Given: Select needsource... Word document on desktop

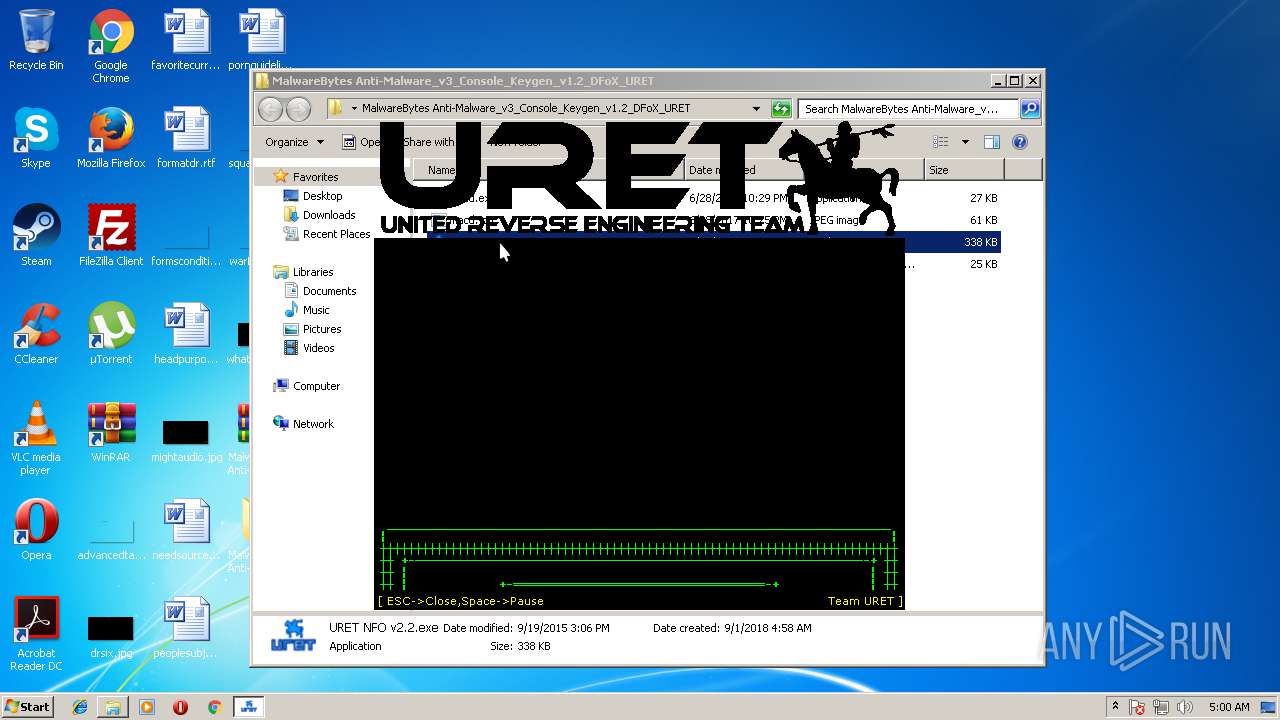Looking at the screenshot, I should click(x=186, y=530).
